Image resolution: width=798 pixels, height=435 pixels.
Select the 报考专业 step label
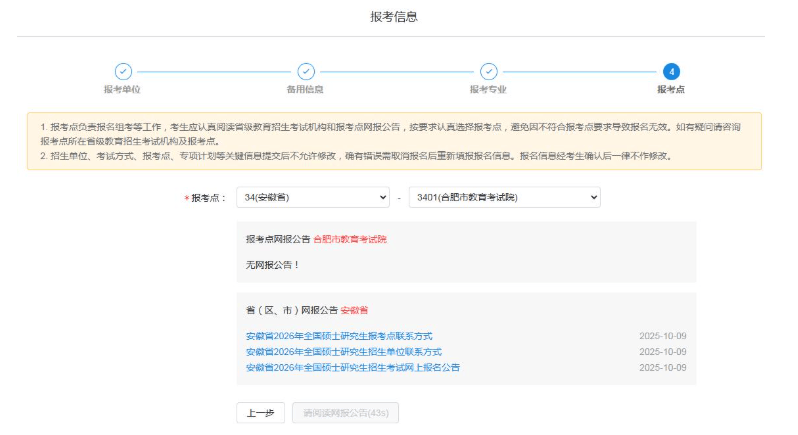tap(488, 90)
